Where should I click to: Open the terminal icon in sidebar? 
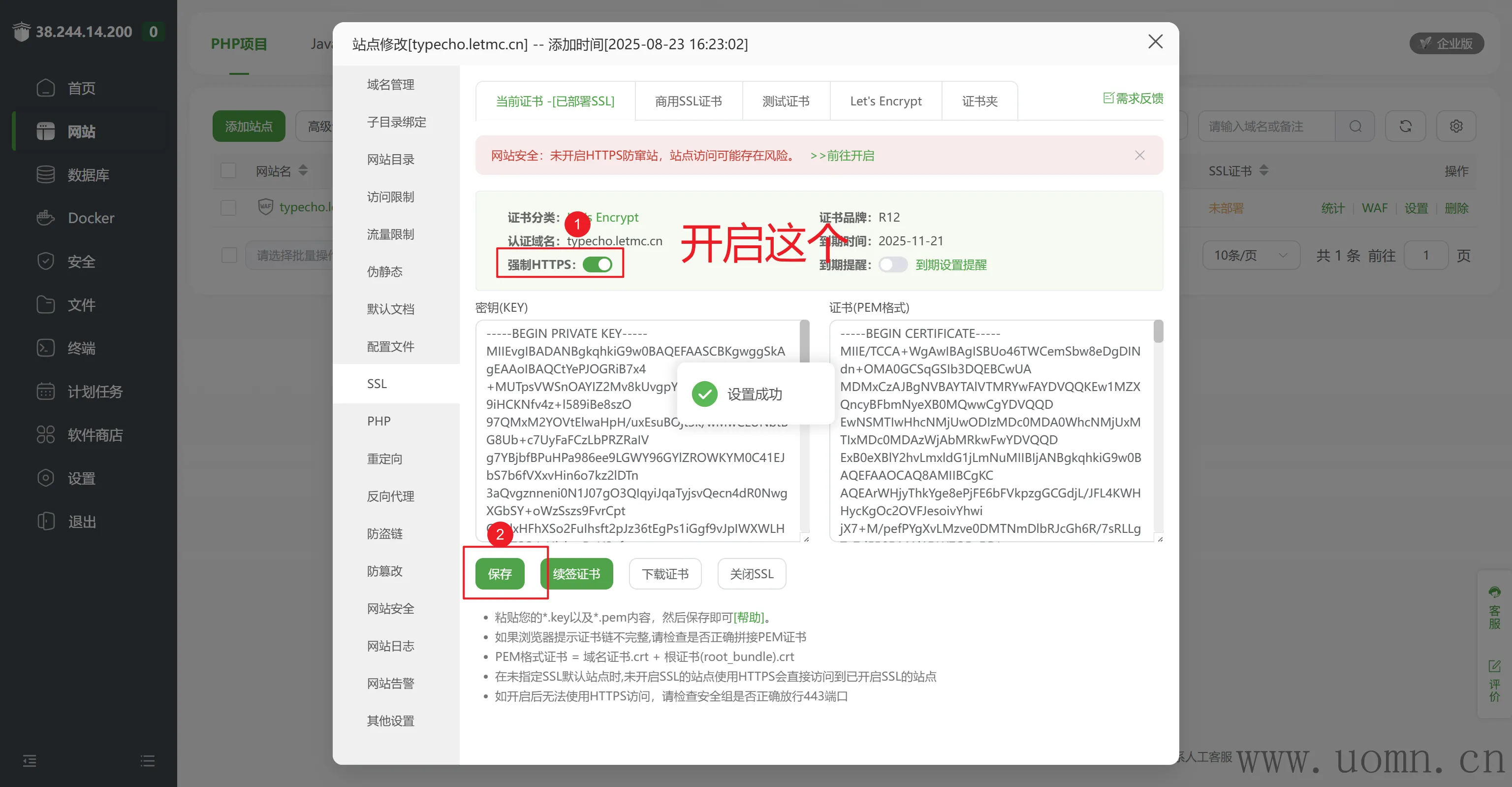[x=45, y=348]
